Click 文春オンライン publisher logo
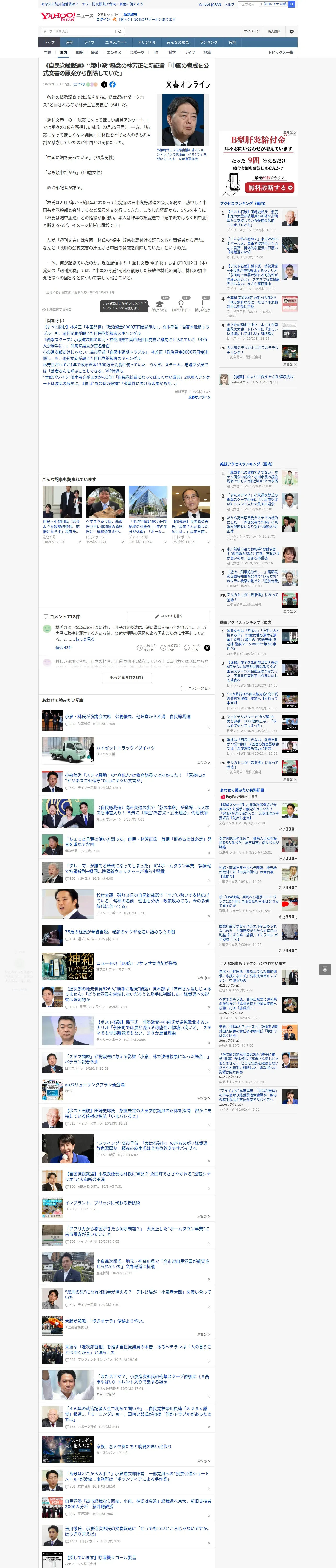Image resolution: width=336 pixels, height=1568 pixels. pos(188,85)
